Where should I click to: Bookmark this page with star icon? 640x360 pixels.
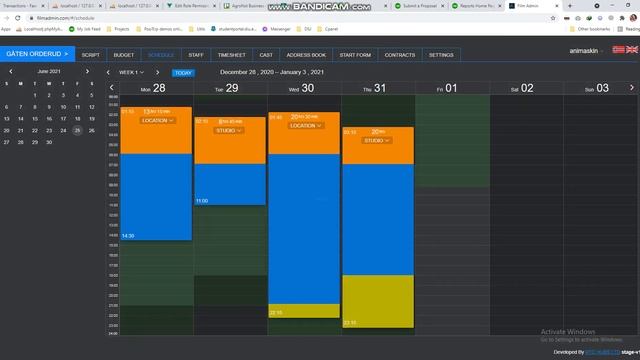click(553, 18)
